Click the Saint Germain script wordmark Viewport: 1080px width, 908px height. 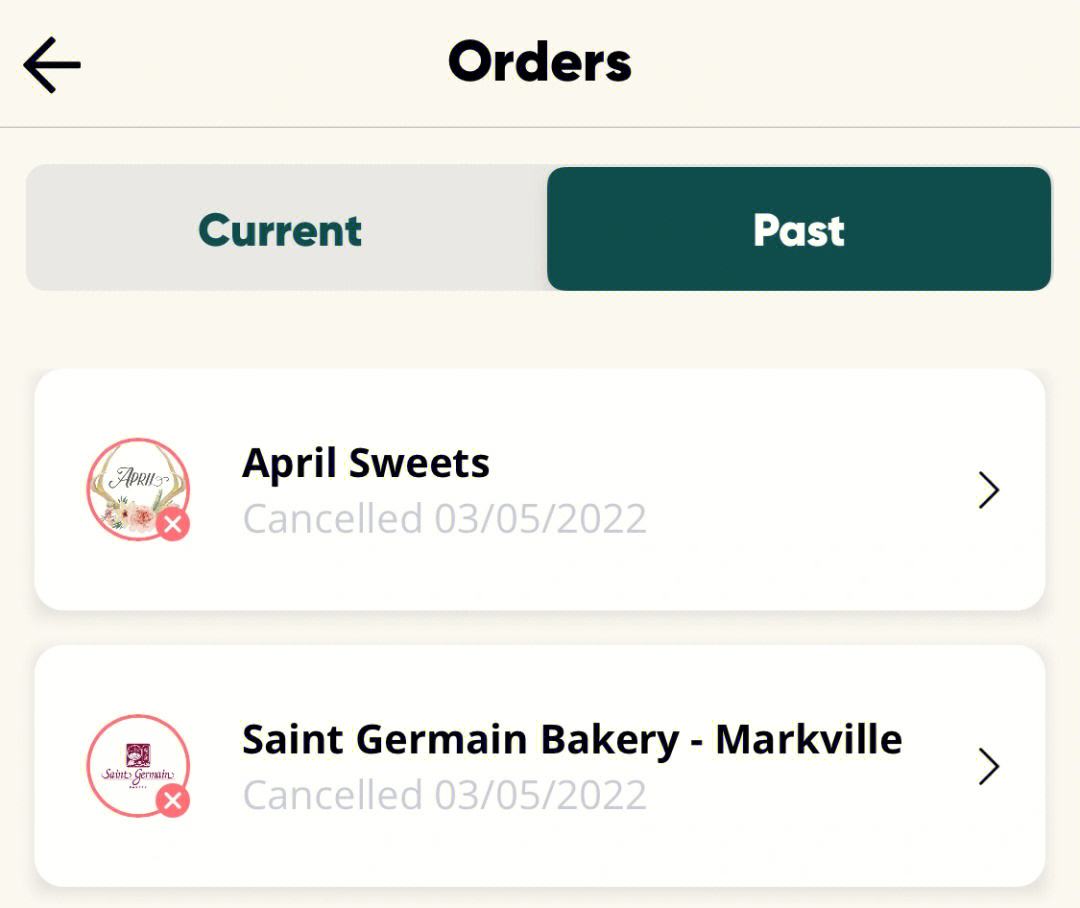click(x=138, y=775)
